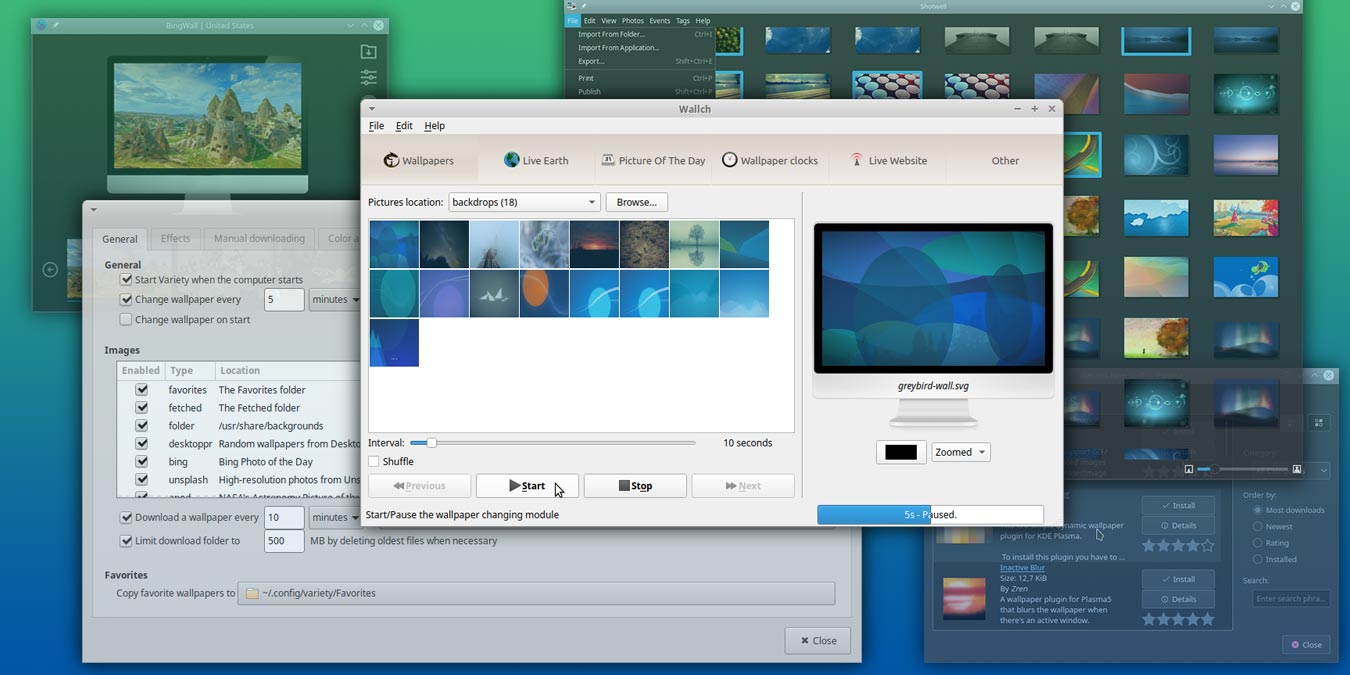Open the Edit menu in Wallch

pos(404,125)
